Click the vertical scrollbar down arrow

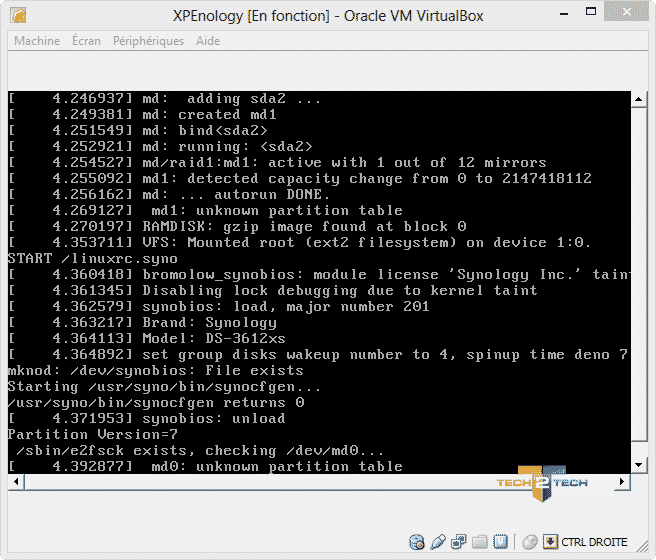[638, 465]
